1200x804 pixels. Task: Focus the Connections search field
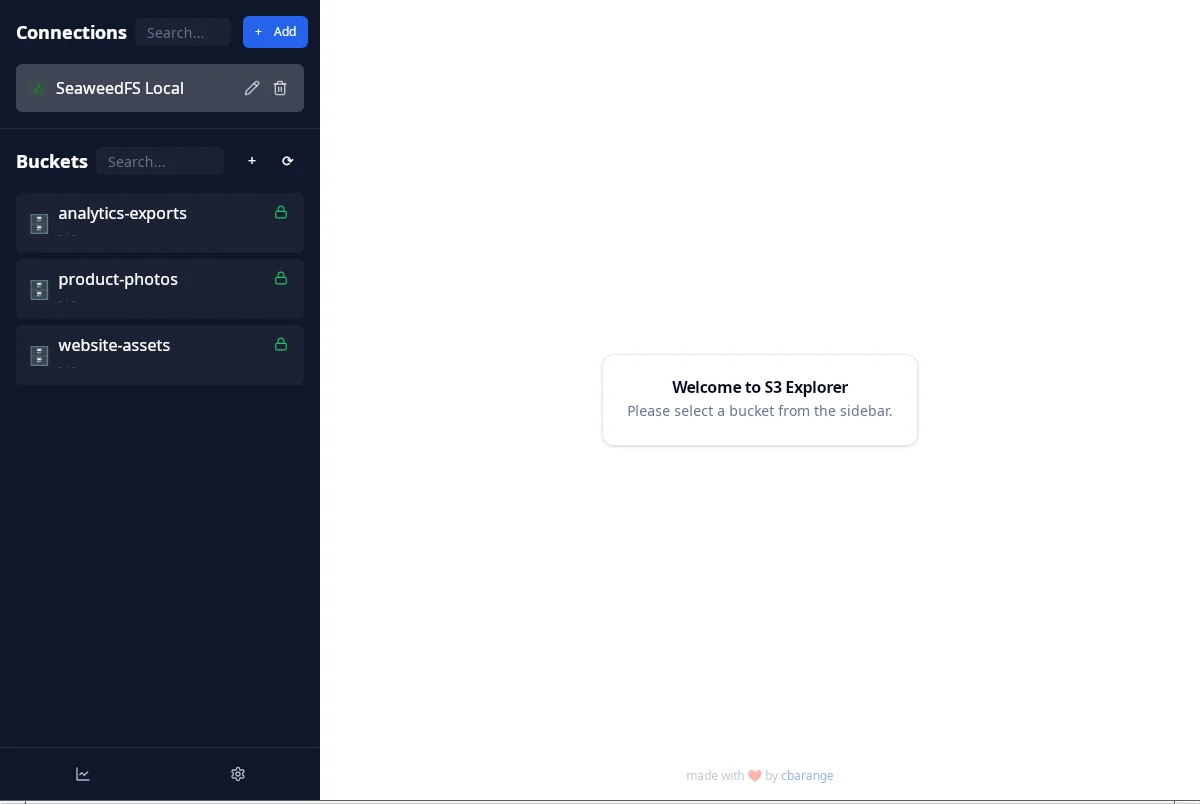click(183, 32)
